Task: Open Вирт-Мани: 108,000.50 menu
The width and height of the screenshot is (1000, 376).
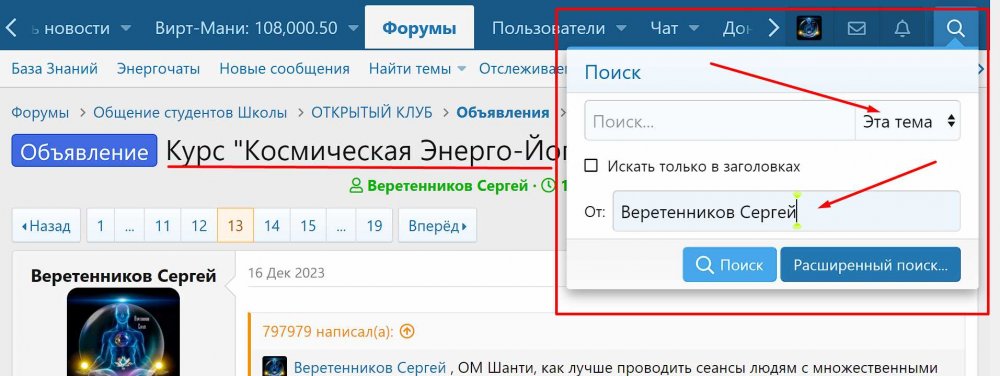Action: [246, 28]
